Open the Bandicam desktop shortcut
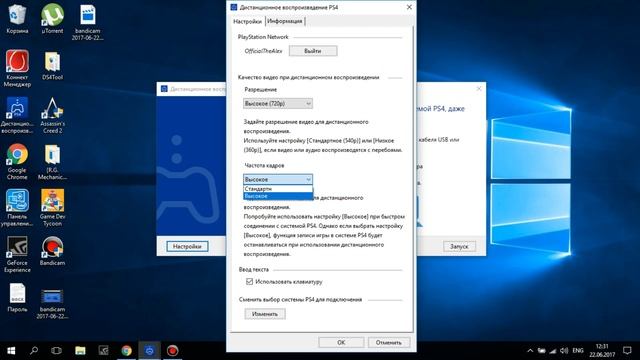The height and width of the screenshot is (360, 640). tap(52, 251)
